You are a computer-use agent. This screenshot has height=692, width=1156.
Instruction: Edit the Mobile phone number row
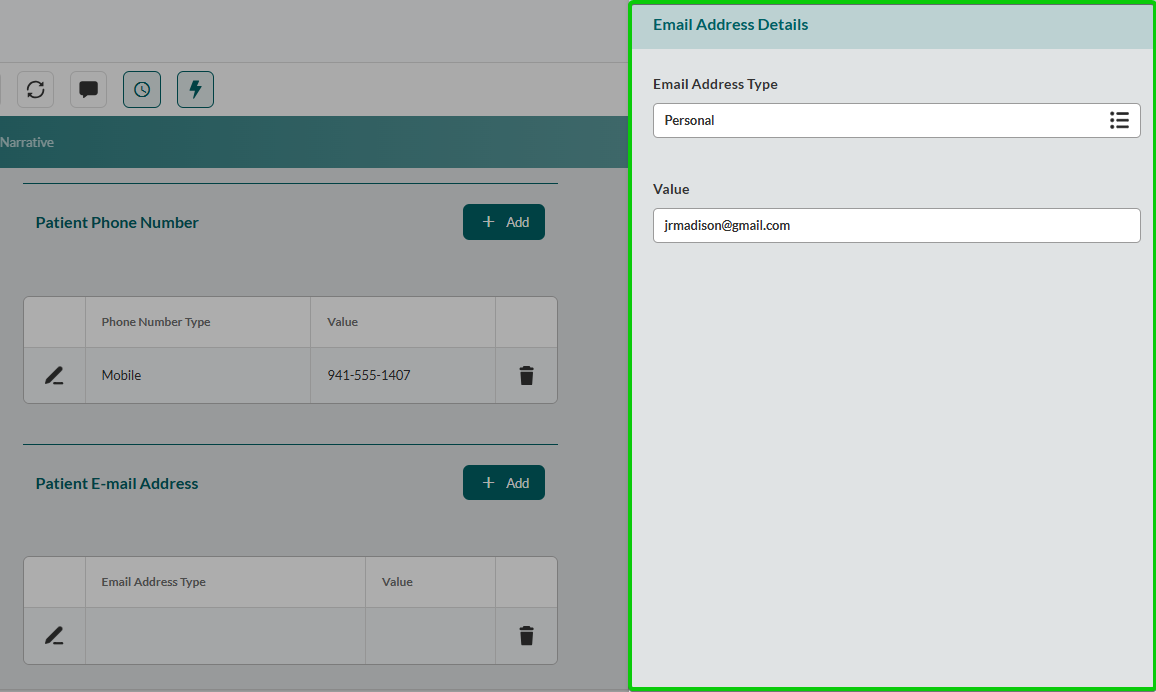point(54,376)
